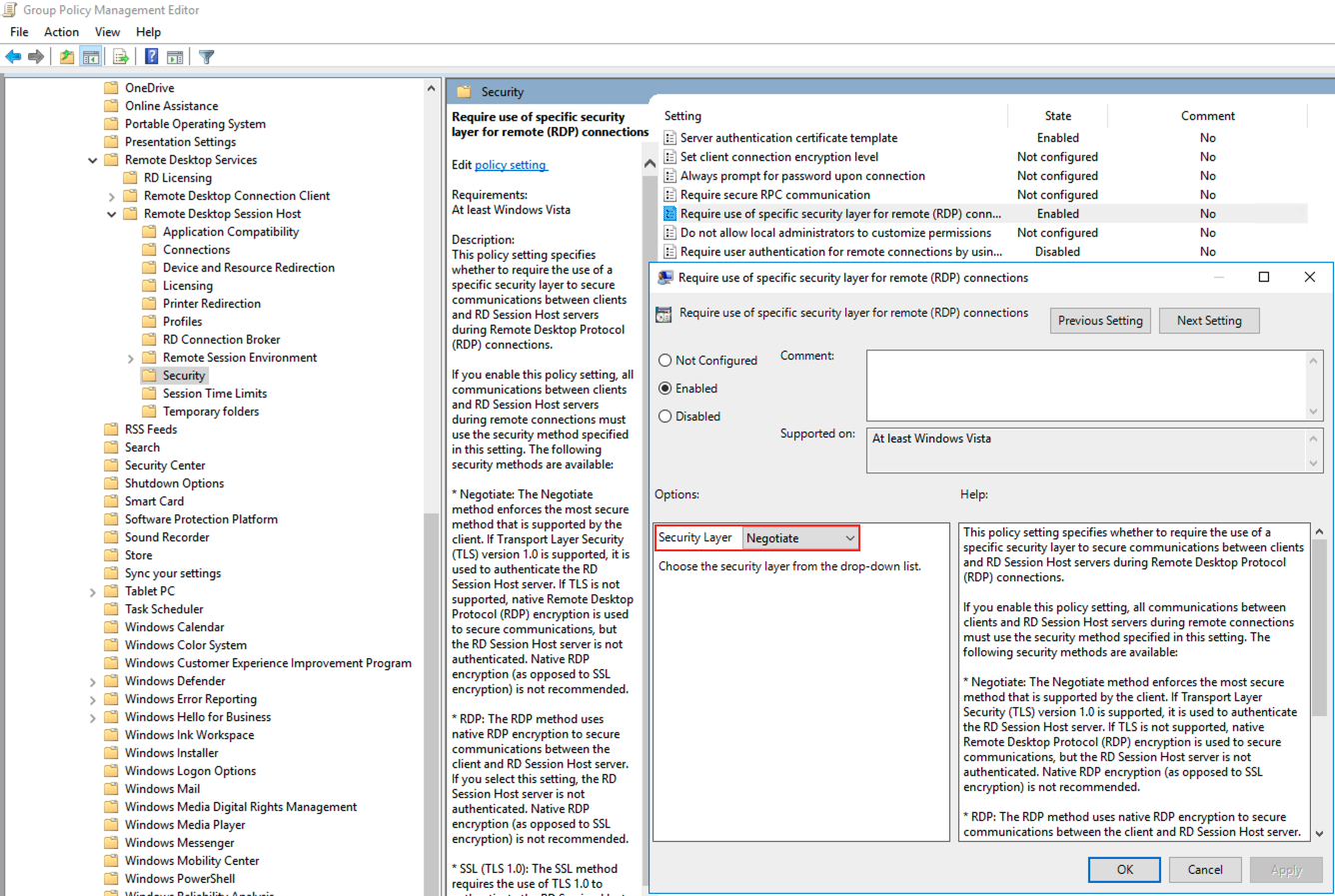Open the File menu
1335x896 pixels.
click(19, 32)
